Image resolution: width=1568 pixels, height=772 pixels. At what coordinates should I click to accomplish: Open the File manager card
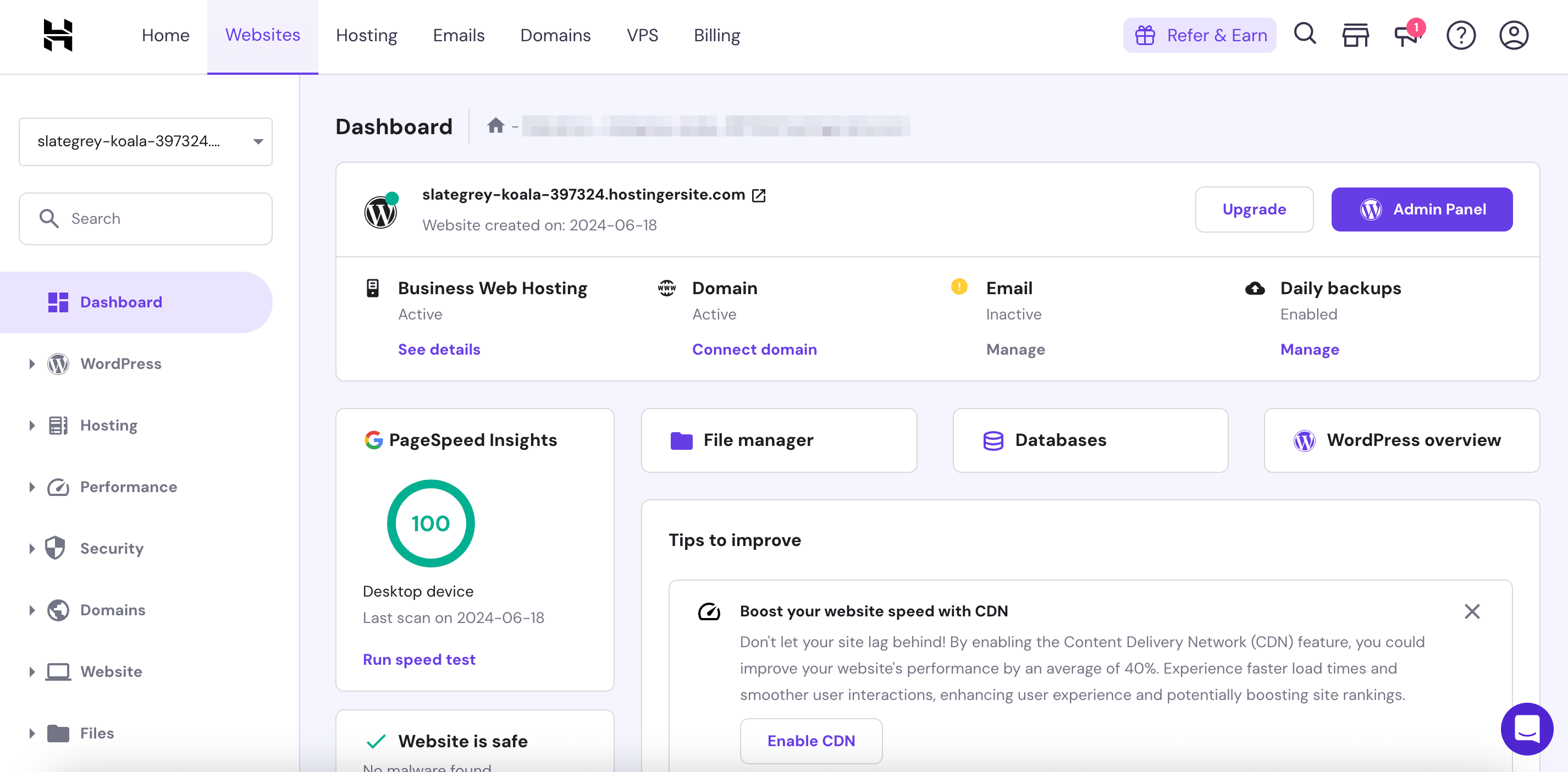point(779,440)
